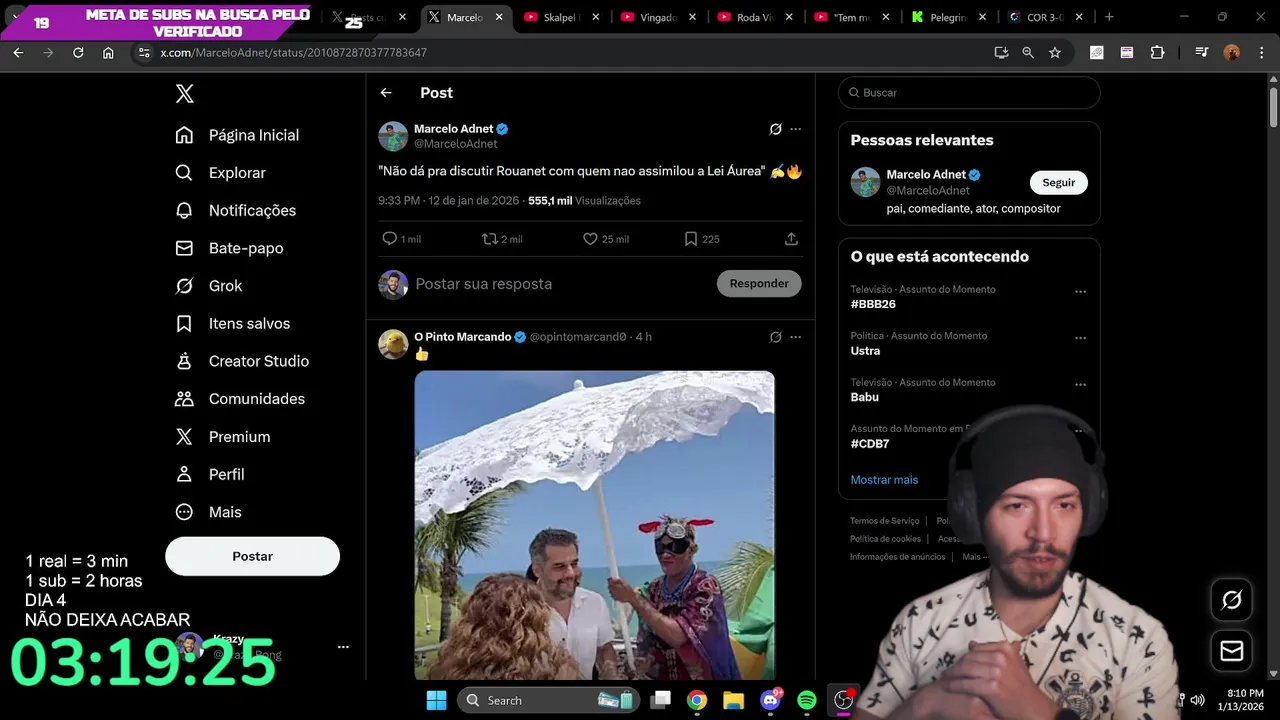Viewport: 1280px width, 720px height.
Task: Expand the Mais menu in sidebar
Action: 208,512
